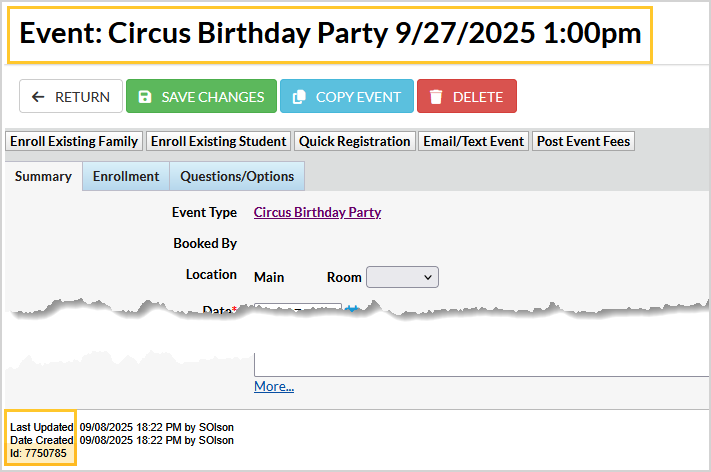The height and width of the screenshot is (472, 711).
Task: Click the floppy disk Save Changes icon
Action: 145,97
